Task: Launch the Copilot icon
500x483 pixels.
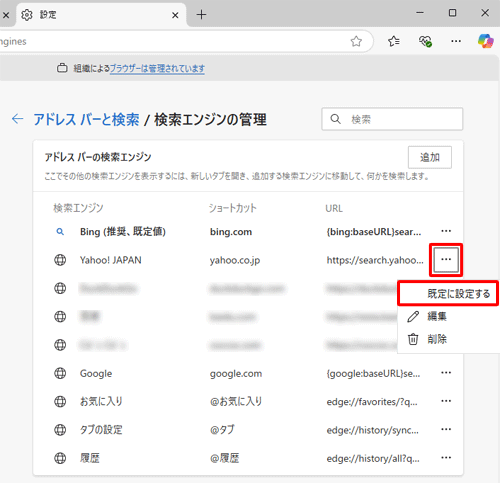Action: point(486,41)
